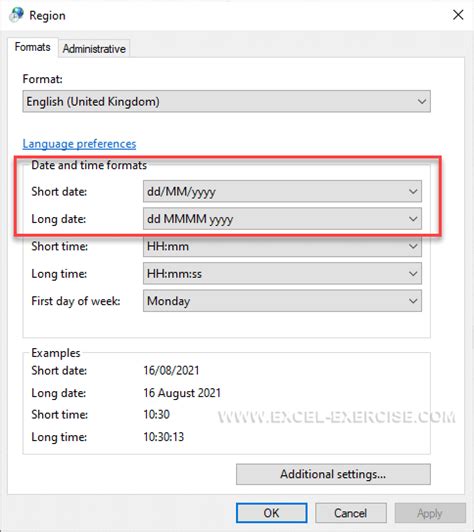The width and height of the screenshot is (474, 532).
Task: Confirm with the OK button
Action: pos(272,513)
